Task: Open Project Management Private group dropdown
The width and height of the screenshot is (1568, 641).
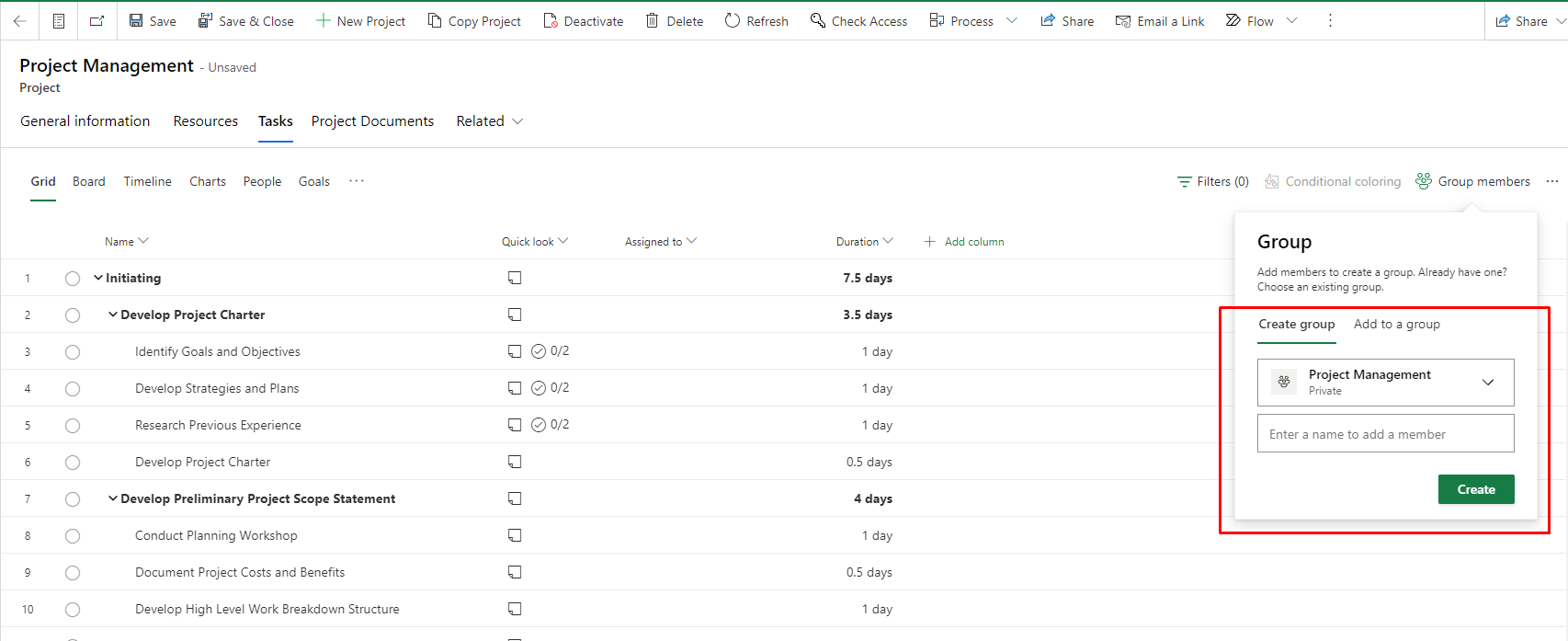Action: [x=1385, y=383]
